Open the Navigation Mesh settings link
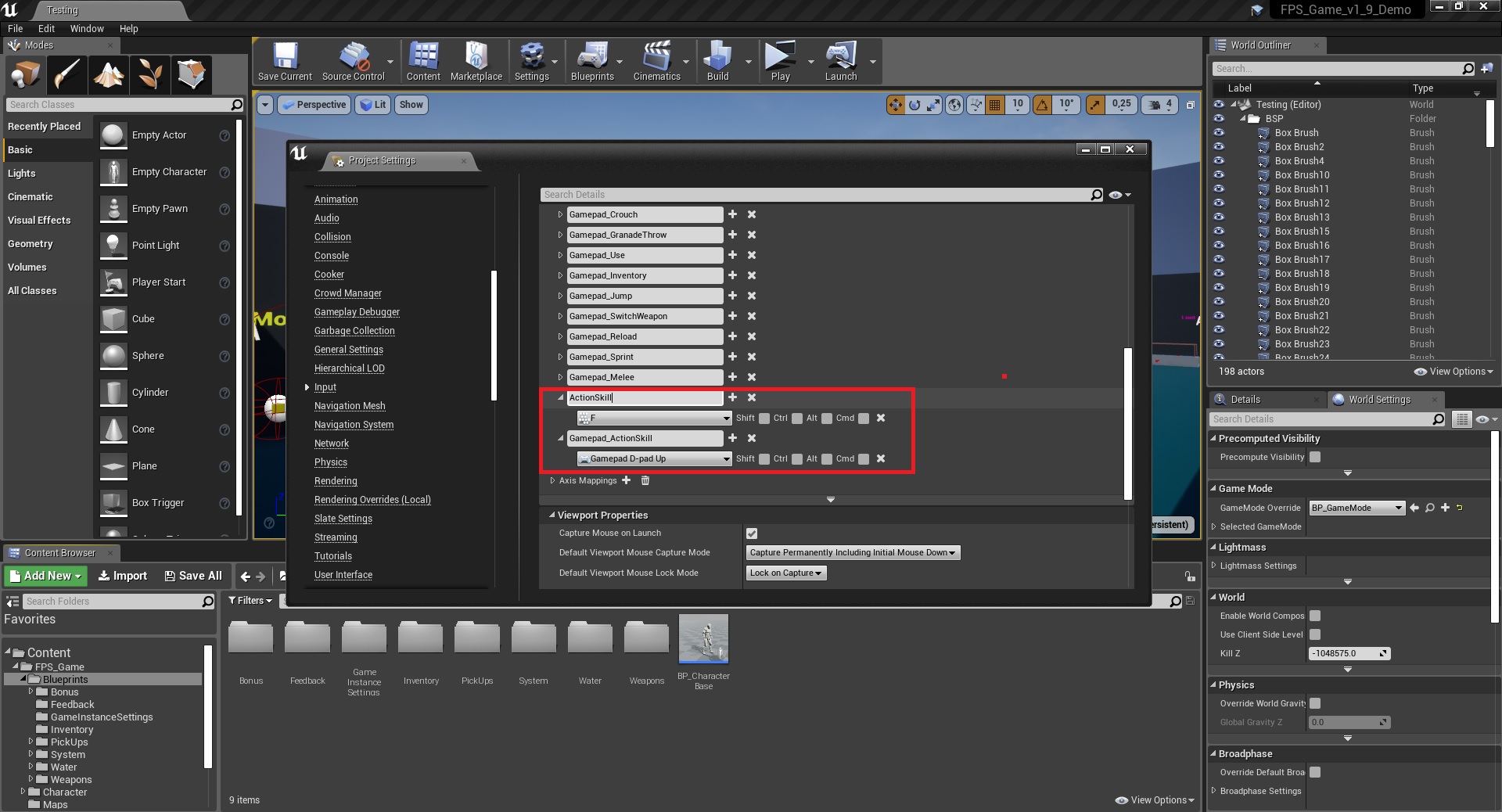 (350, 406)
